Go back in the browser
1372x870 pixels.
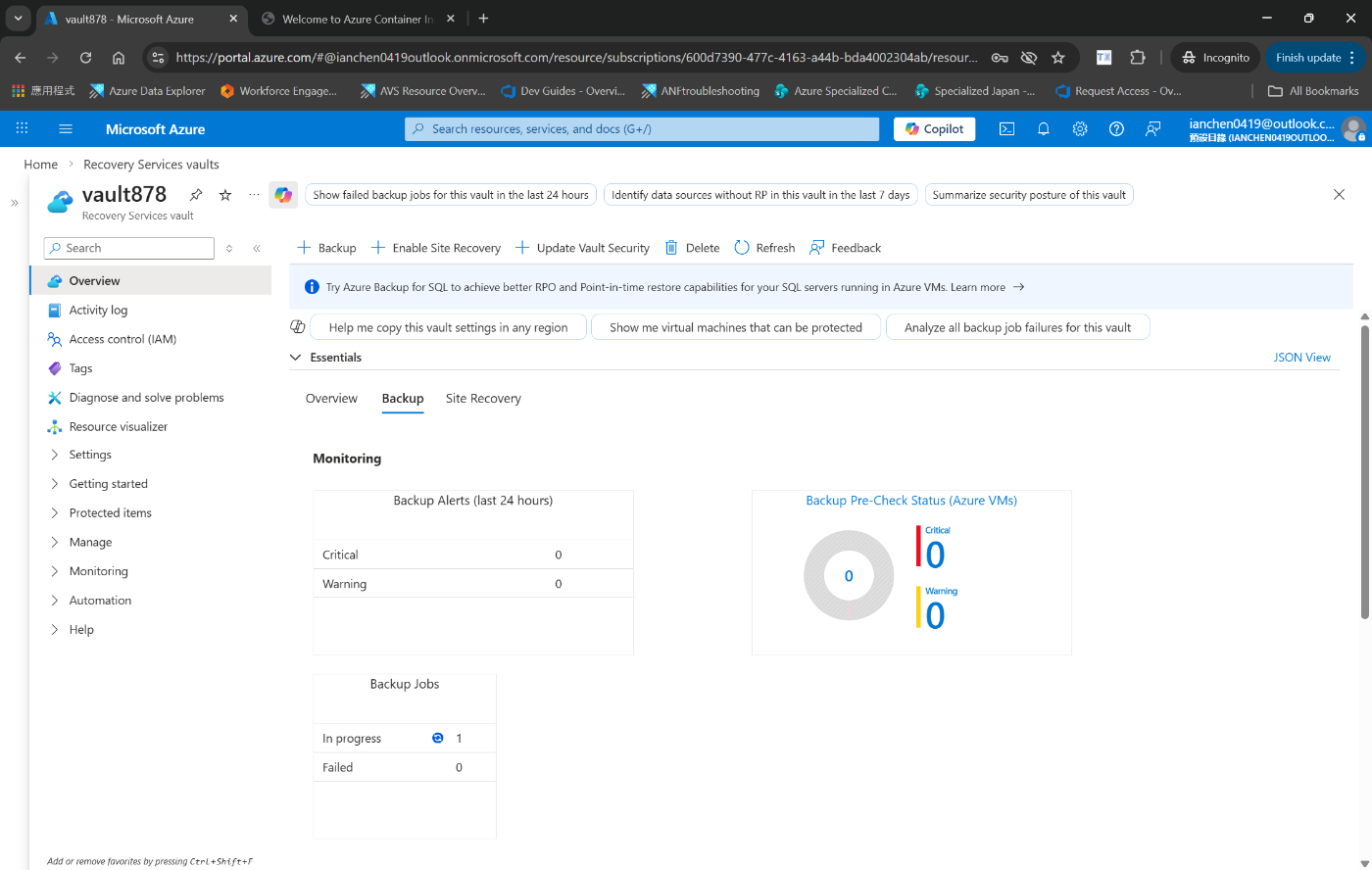[21, 58]
